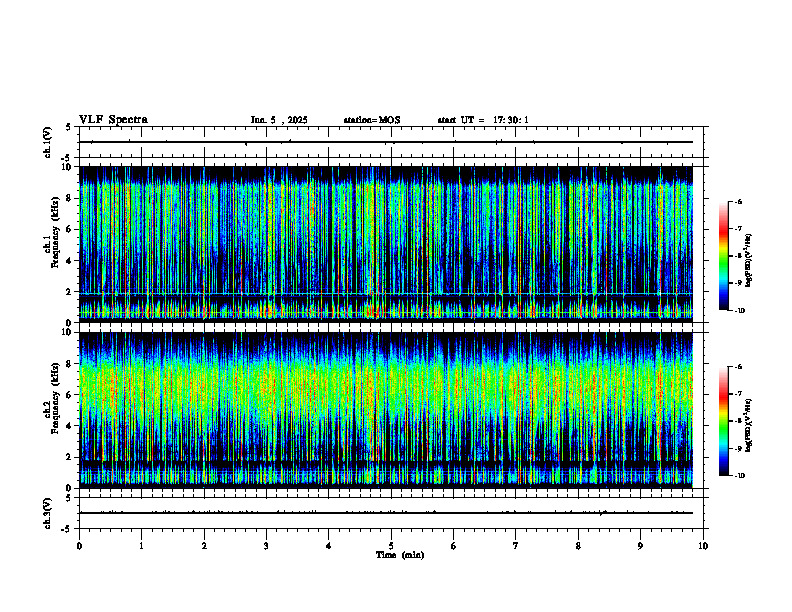Viewport: 792px width, 612px height.
Task: Click the time axis tick label "3"
Action: point(266,546)
